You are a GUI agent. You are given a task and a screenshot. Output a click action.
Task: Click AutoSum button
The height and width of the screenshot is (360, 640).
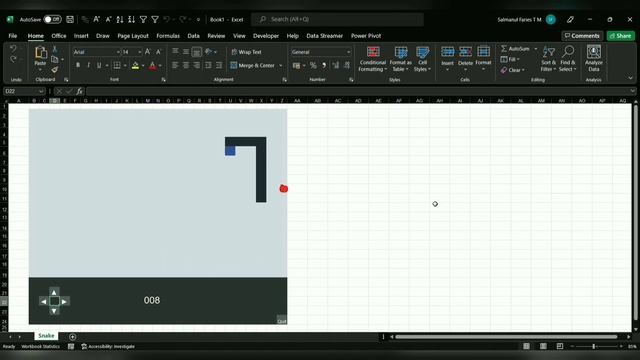tap(515, 49)
